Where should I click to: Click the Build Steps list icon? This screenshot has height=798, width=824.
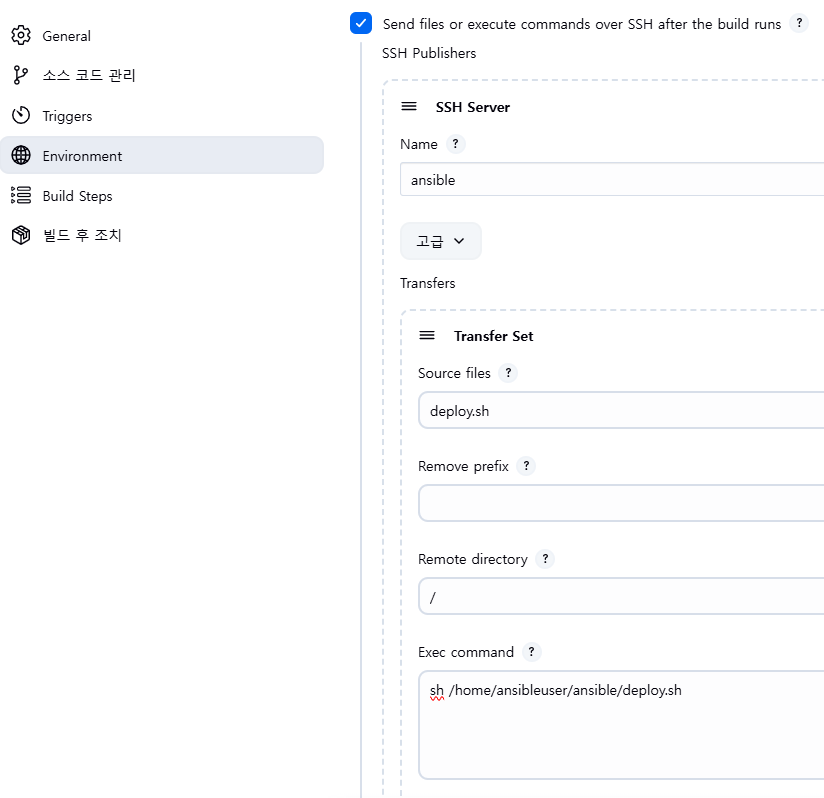coord(21,195)
